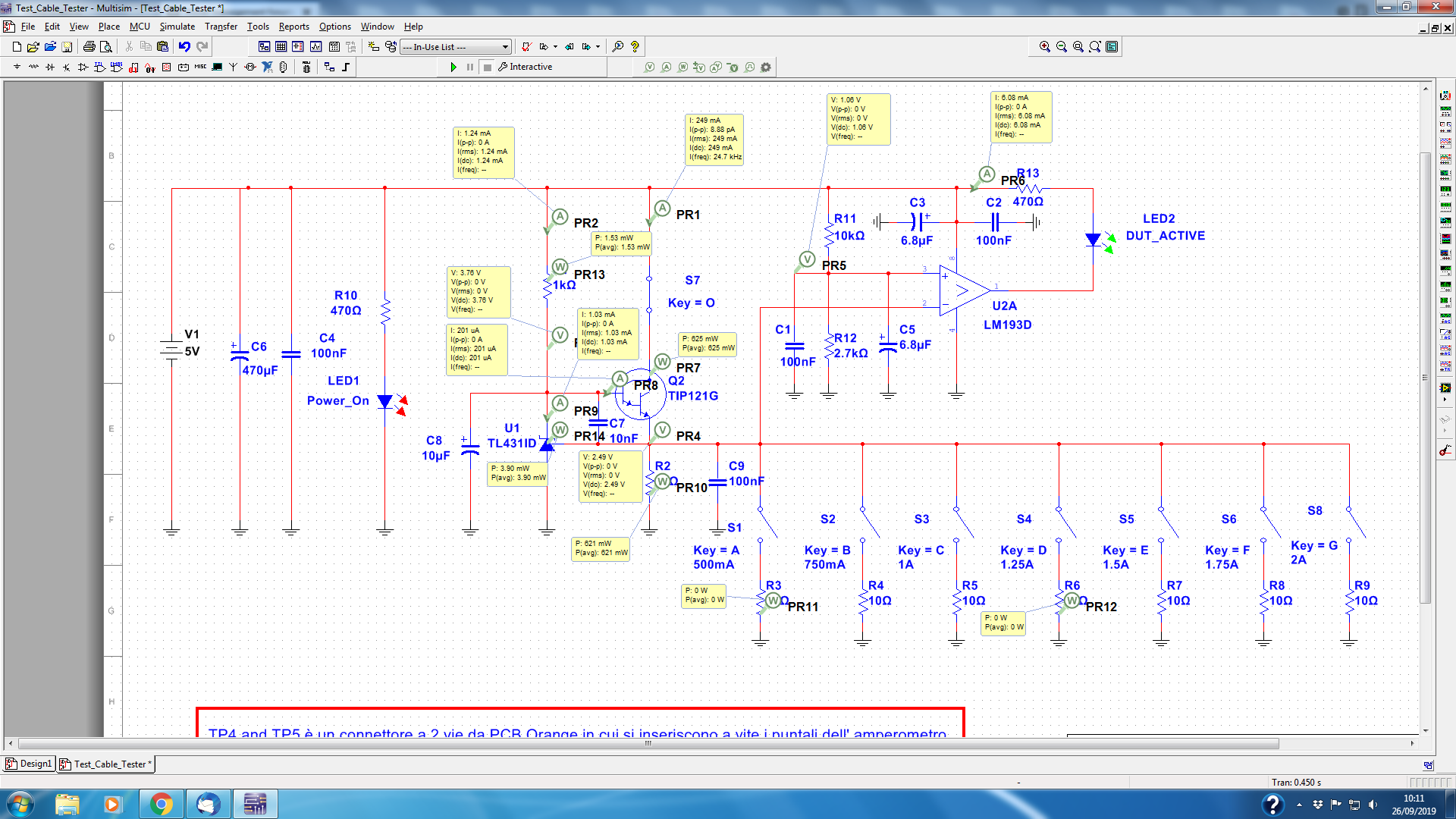The image size is (1456, 819).
Task: Click the horizontal scrollbar thumb
Action: pyautogui.click(x=648, y=744)
